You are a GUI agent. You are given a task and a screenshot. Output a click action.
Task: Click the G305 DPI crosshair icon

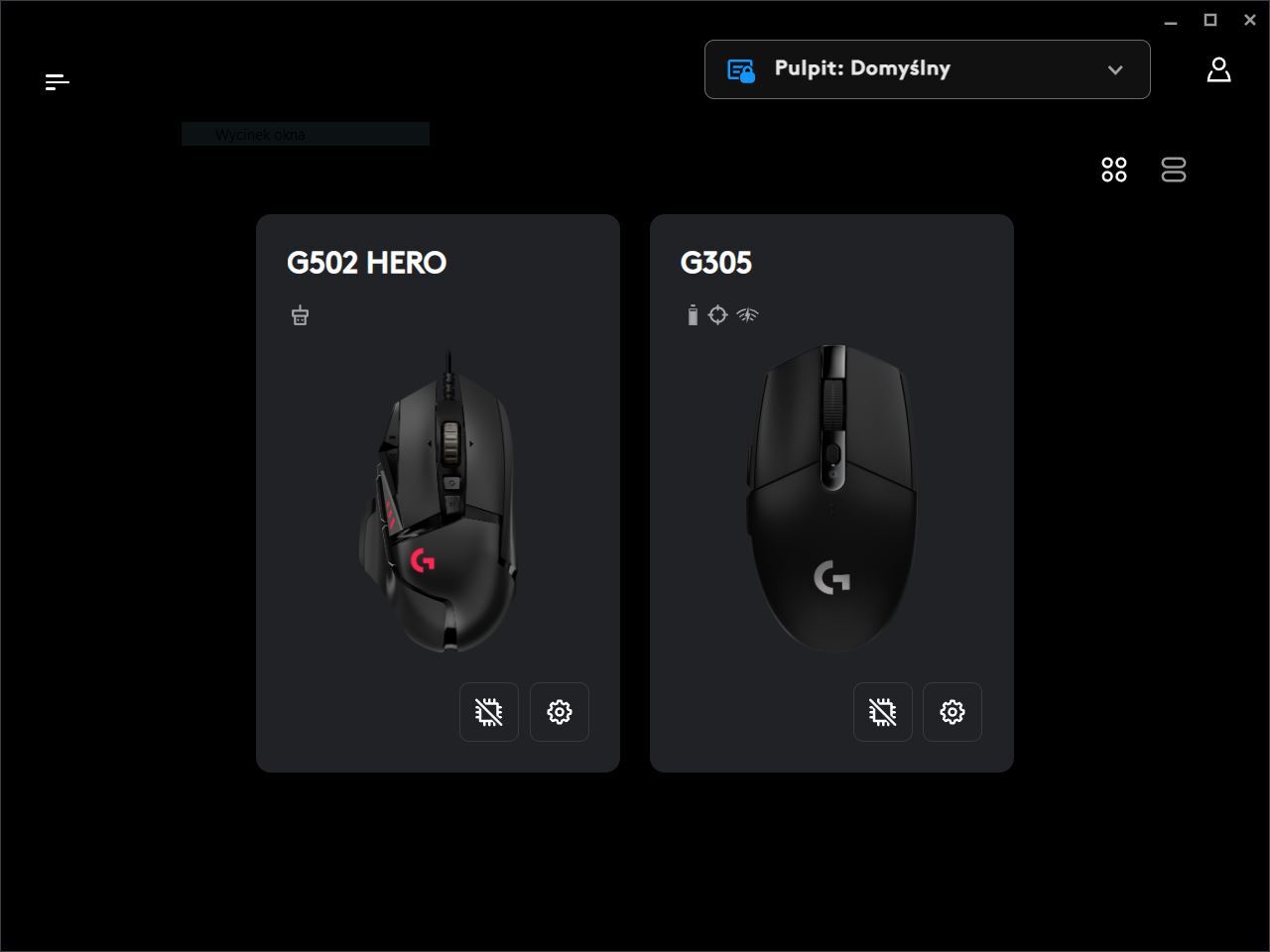pos(718,315)
